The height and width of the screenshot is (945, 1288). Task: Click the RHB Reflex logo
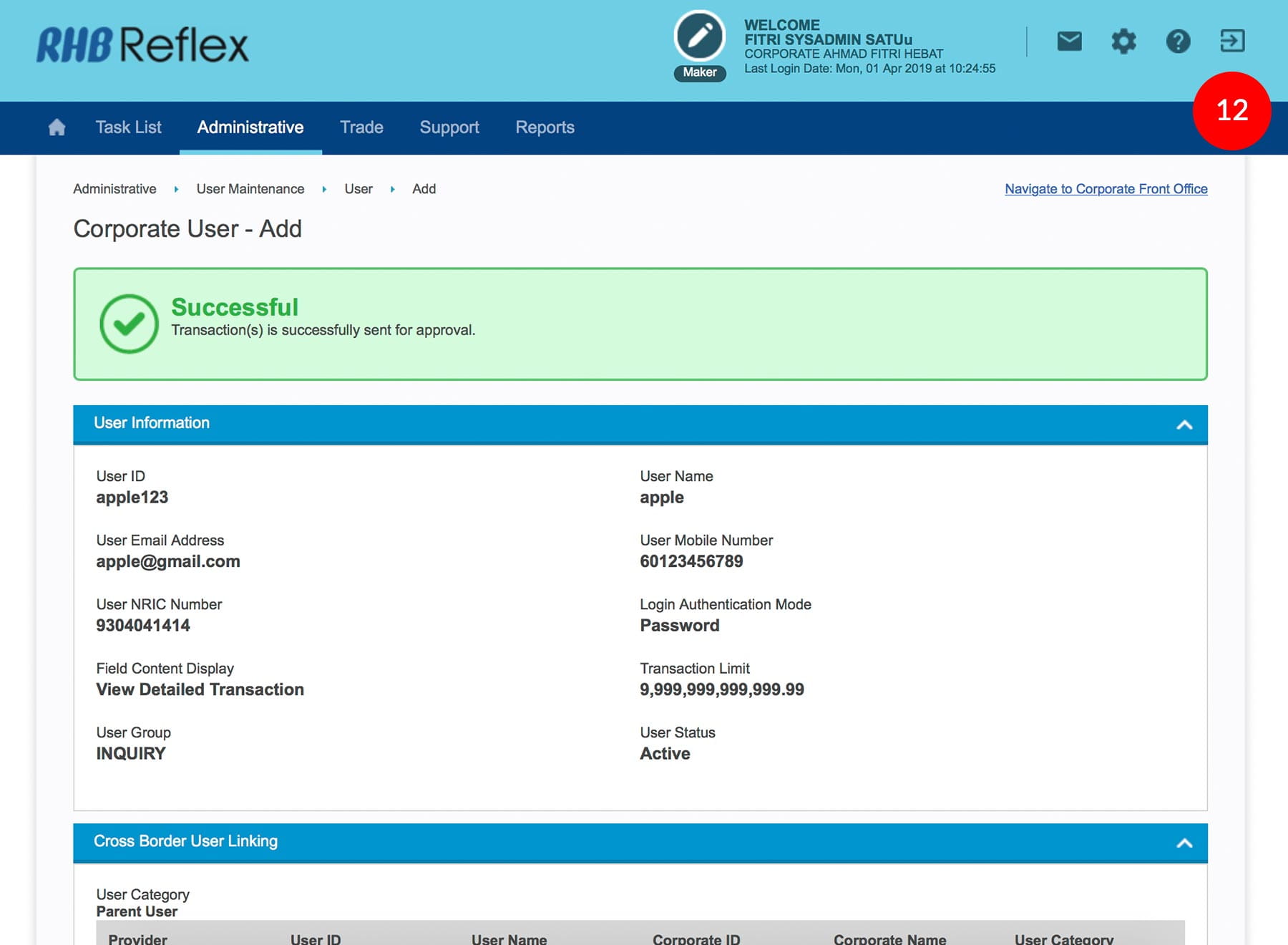(142, 45)
